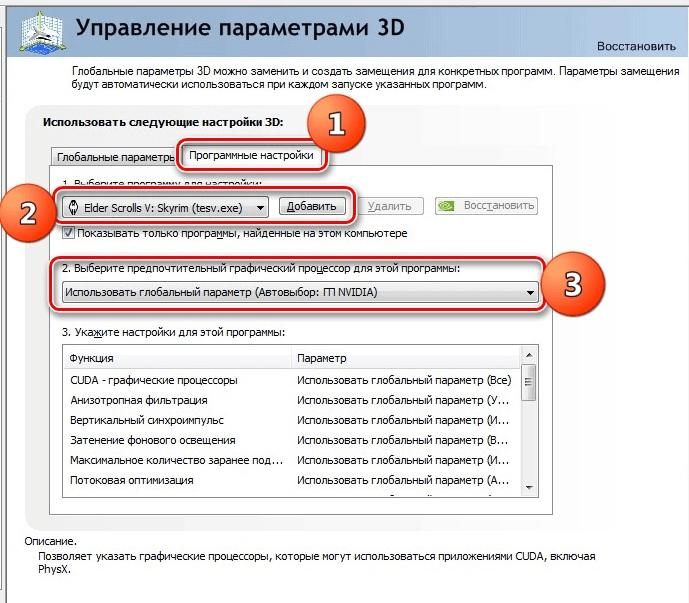Click Восстановить link in the header
The image size is (689, 603).
(x=636, y=46)
